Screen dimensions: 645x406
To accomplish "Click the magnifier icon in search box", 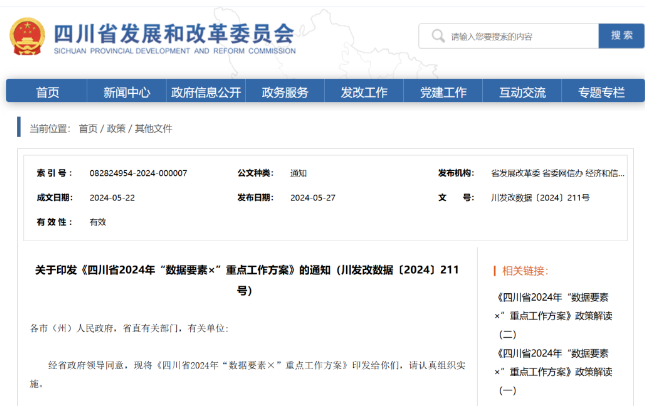I will click(x=437, y=36).
